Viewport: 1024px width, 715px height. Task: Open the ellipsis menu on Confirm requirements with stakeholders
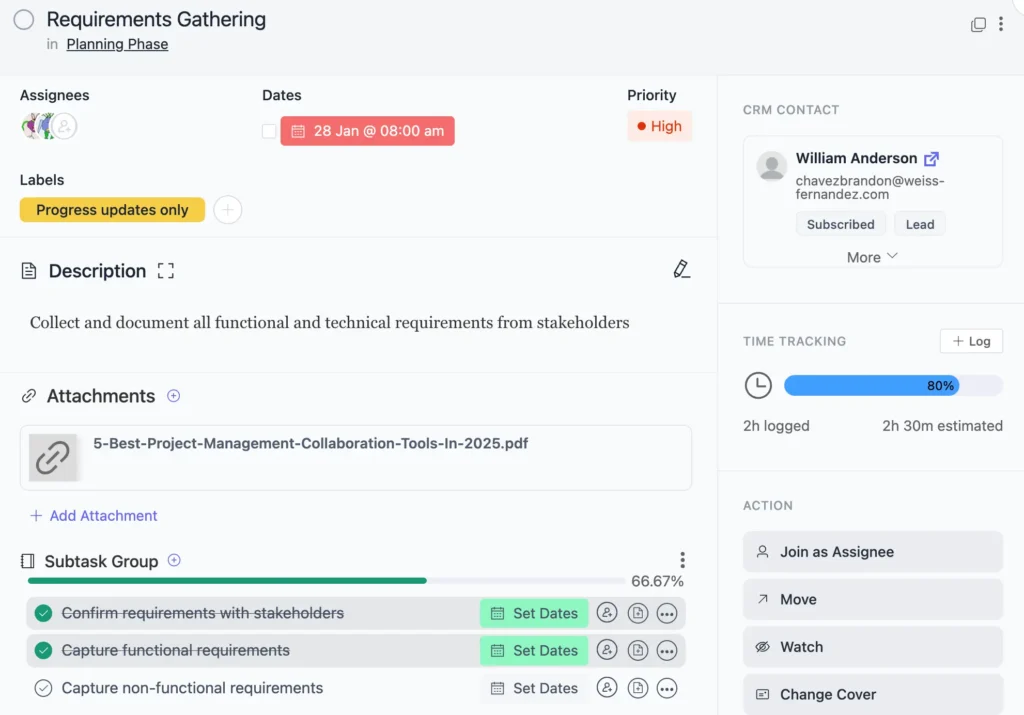pos(666,613)
